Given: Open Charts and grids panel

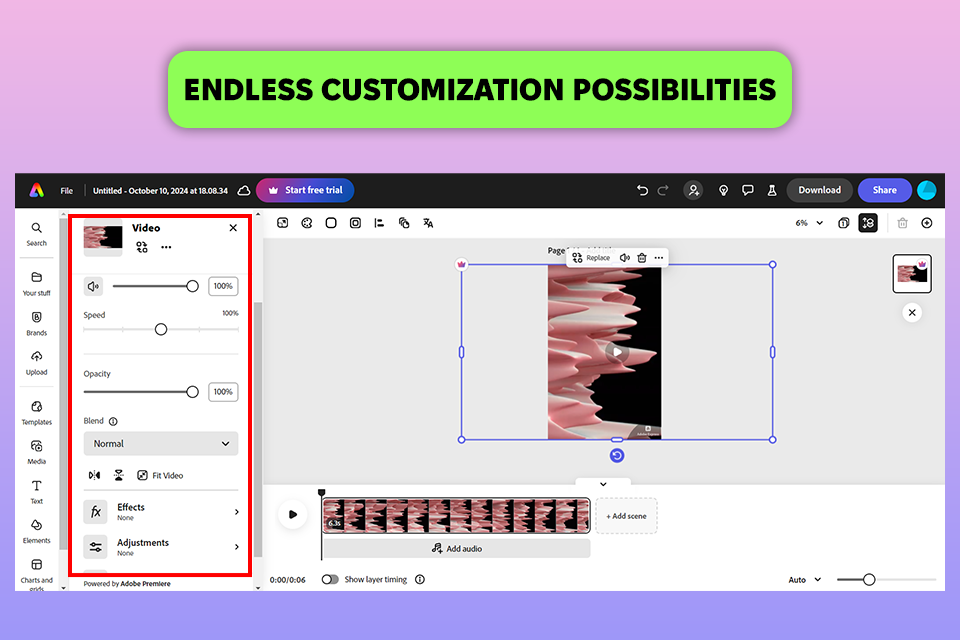Looking at the screenshot, I should click(37, 574).
